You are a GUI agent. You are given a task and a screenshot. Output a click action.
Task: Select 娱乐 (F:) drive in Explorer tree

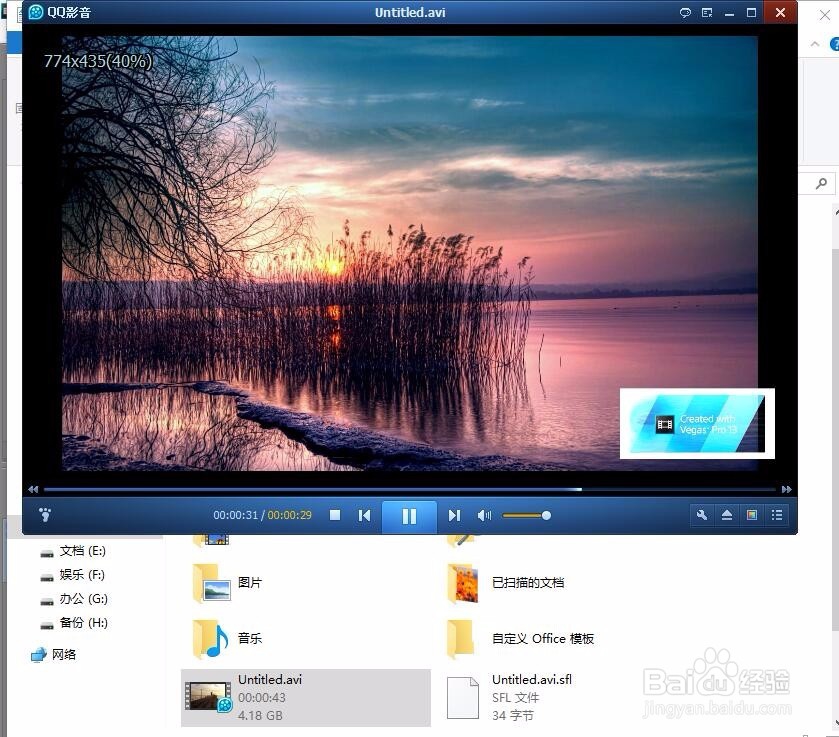(72, 575)
